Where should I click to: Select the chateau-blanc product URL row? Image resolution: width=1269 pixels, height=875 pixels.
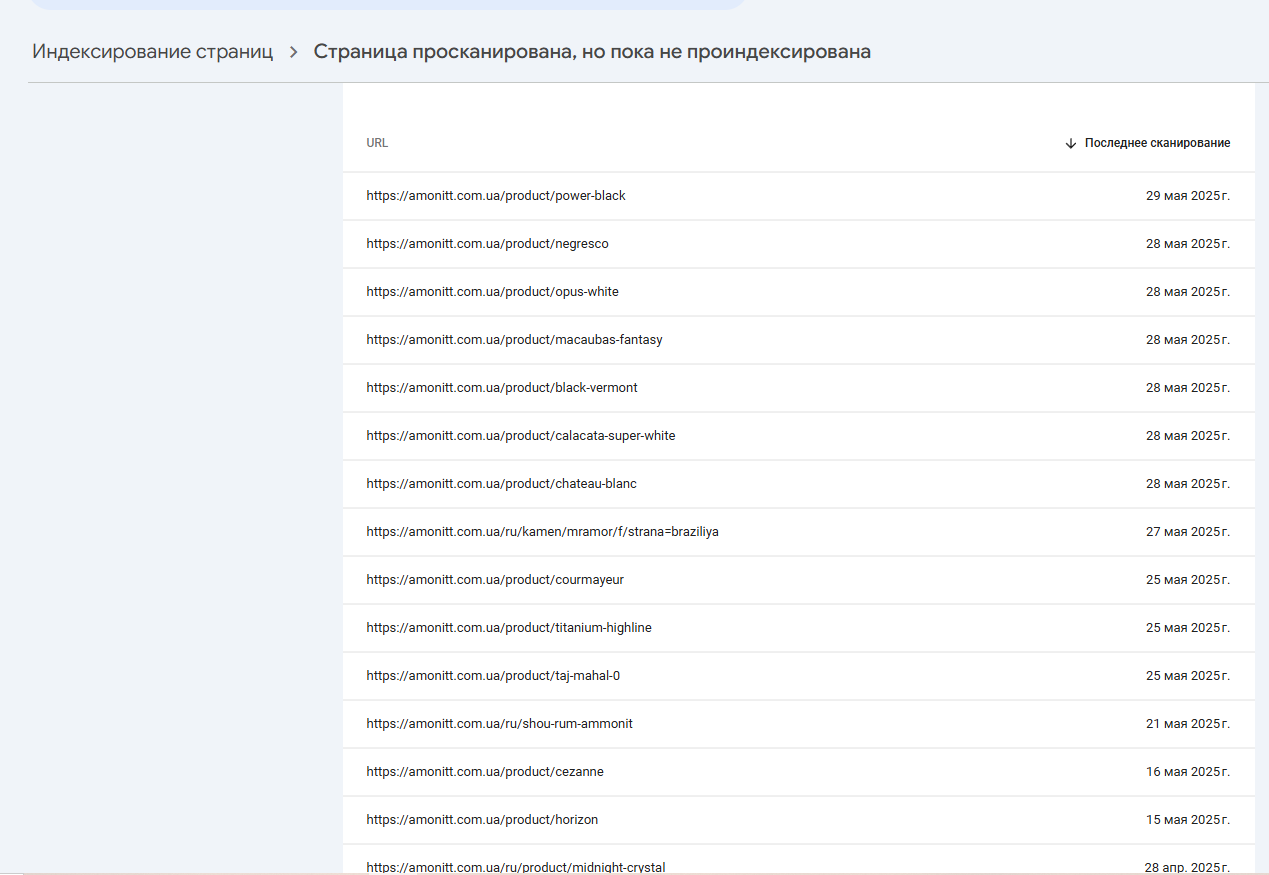(798, 484)
